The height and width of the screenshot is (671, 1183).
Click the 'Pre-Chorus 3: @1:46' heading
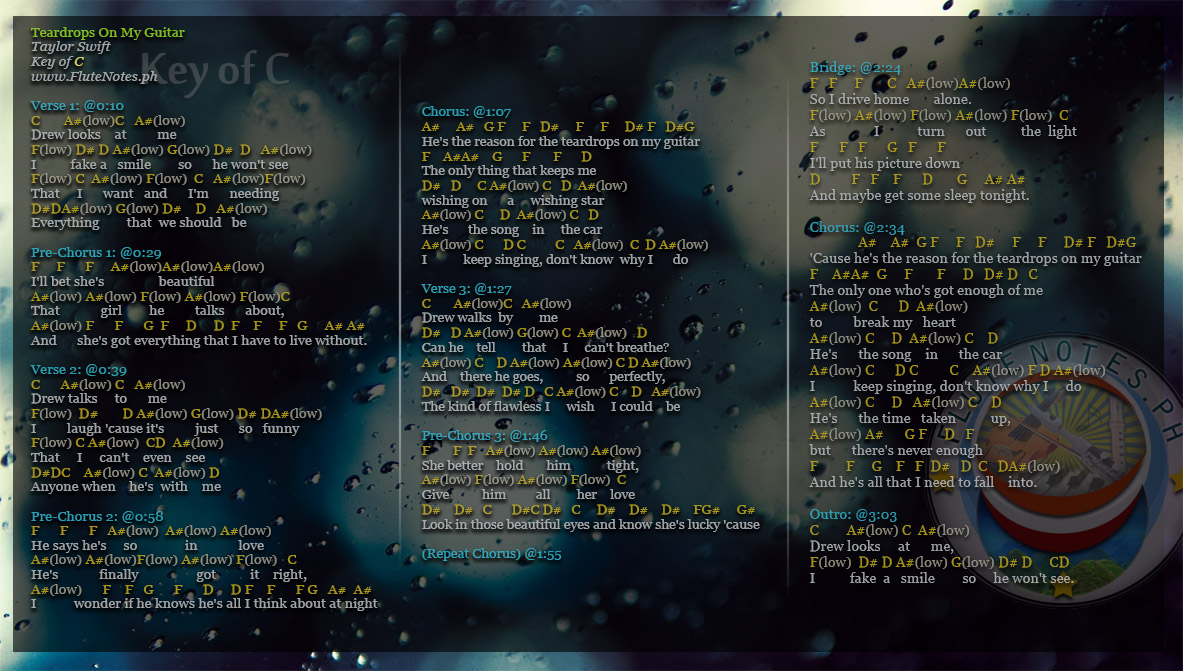[484, 436]
